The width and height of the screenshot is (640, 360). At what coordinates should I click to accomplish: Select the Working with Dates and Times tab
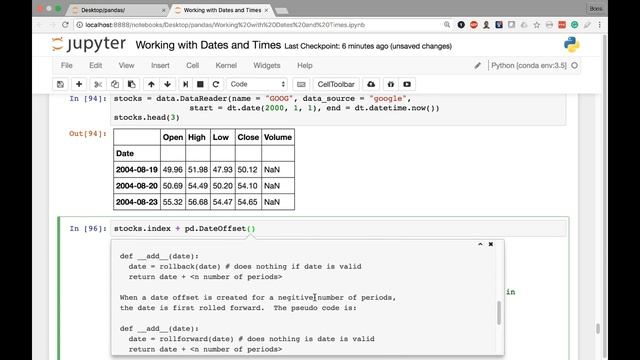[x=222, y=10]
